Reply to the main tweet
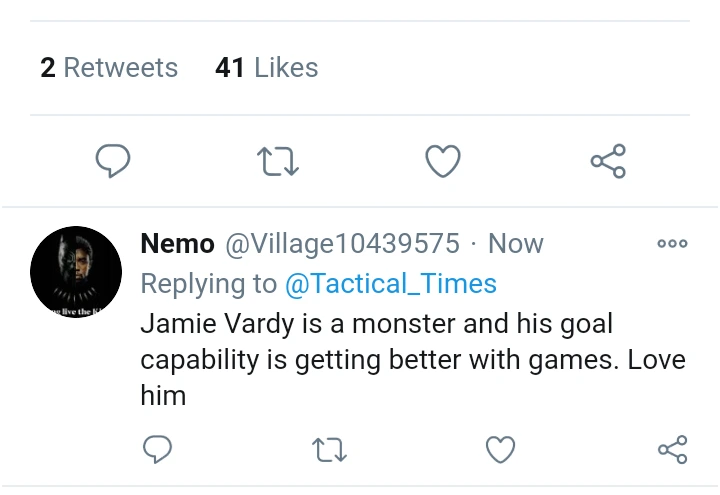 click(x=113, y=161)
